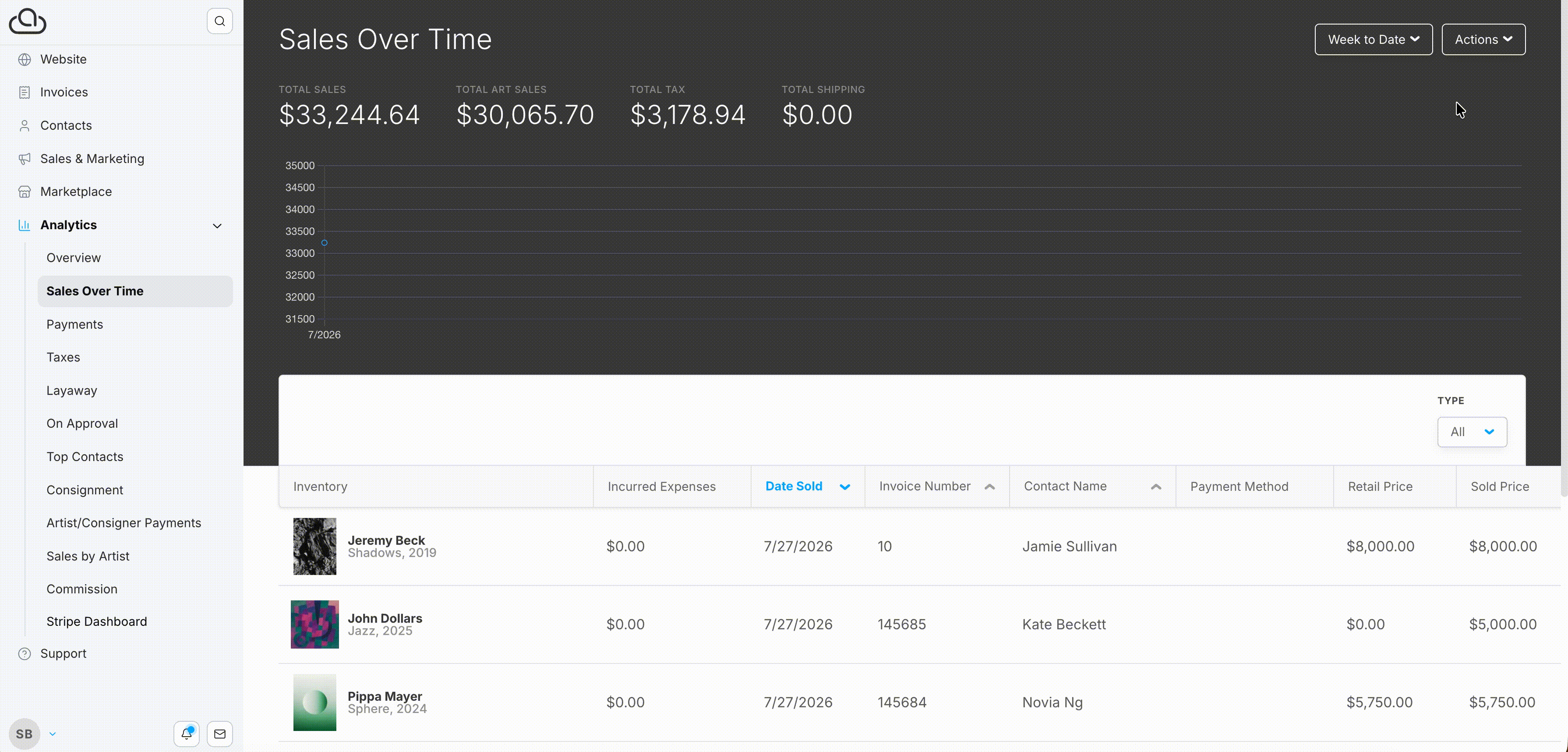
Task: Expand the user menu arrow beside SB
Action: [53, 734]
